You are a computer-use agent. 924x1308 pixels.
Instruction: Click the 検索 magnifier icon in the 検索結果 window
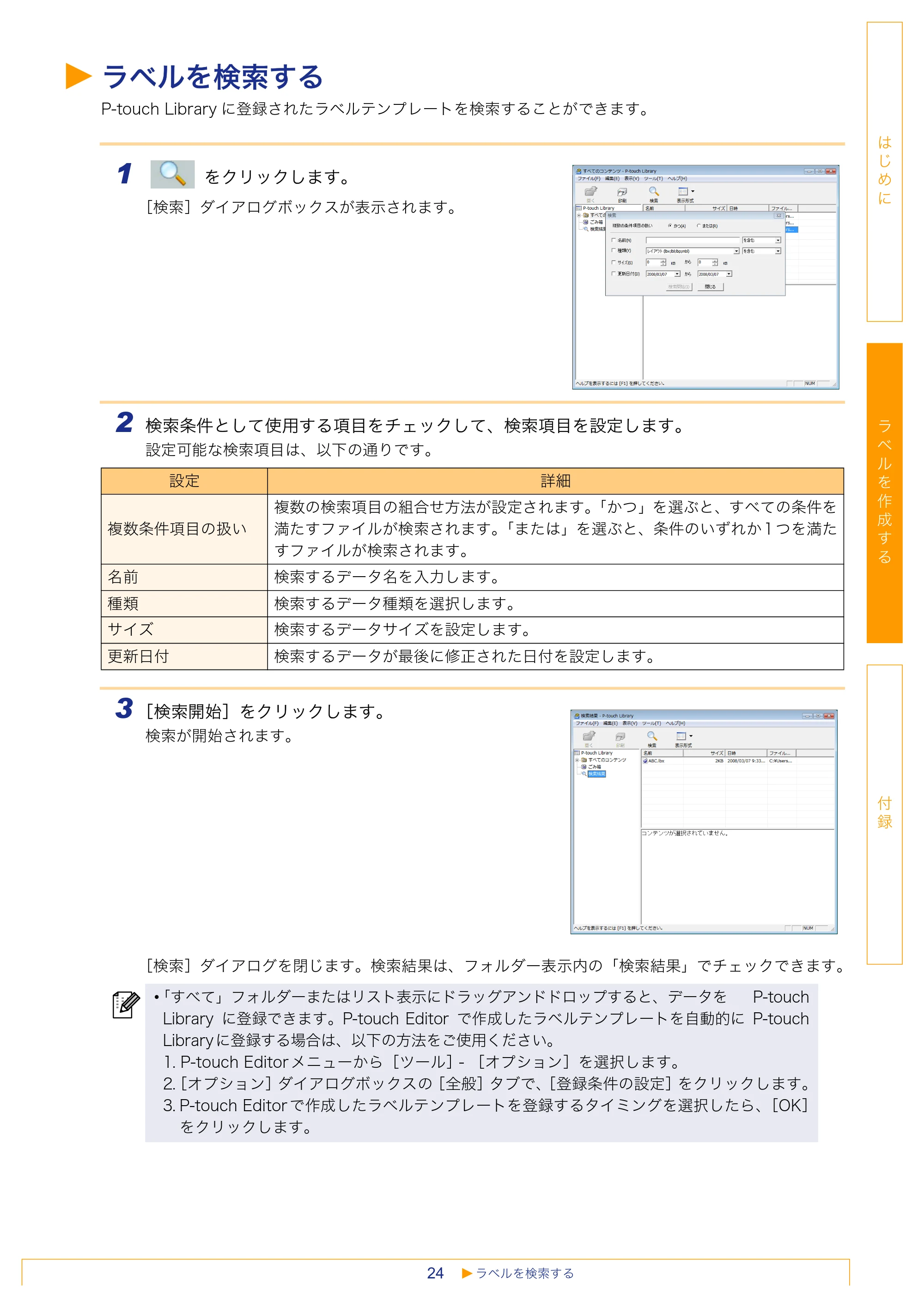(652, 736)
